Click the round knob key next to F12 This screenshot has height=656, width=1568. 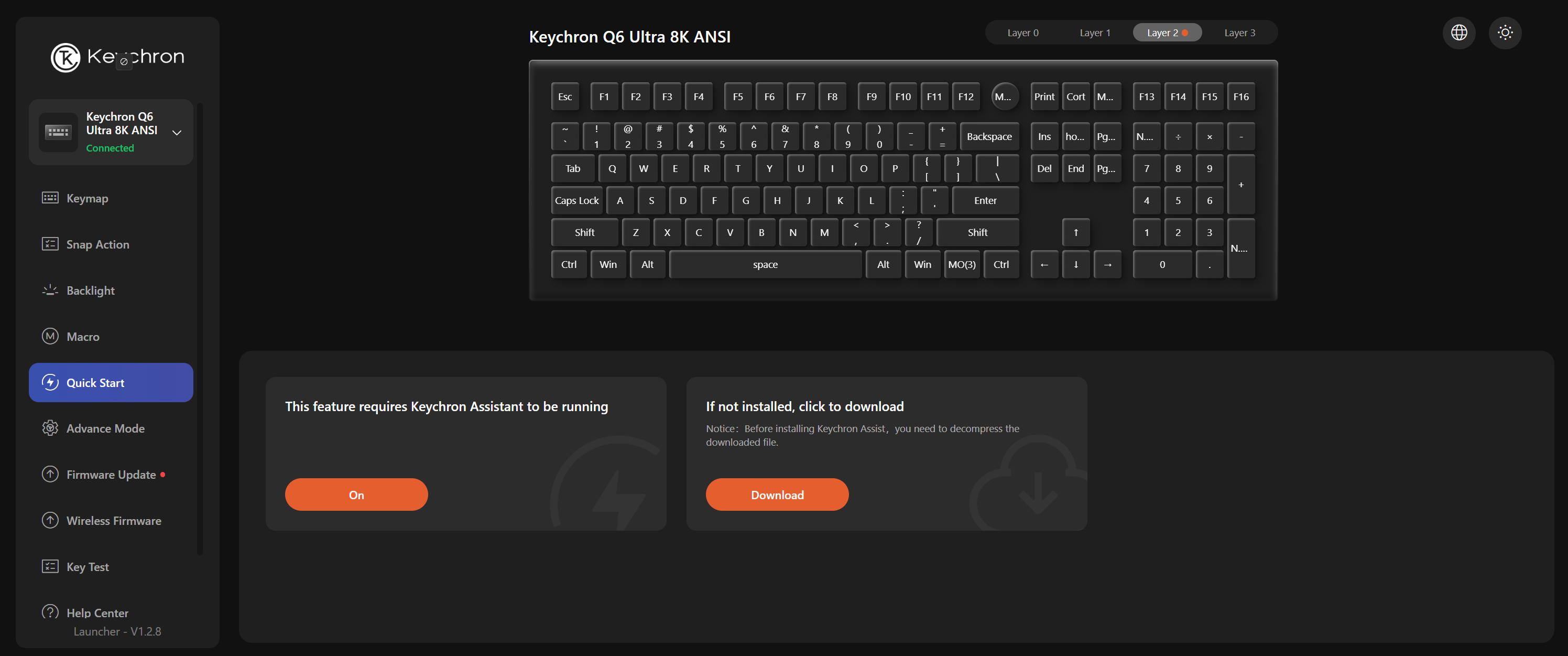coord(1003,97)
